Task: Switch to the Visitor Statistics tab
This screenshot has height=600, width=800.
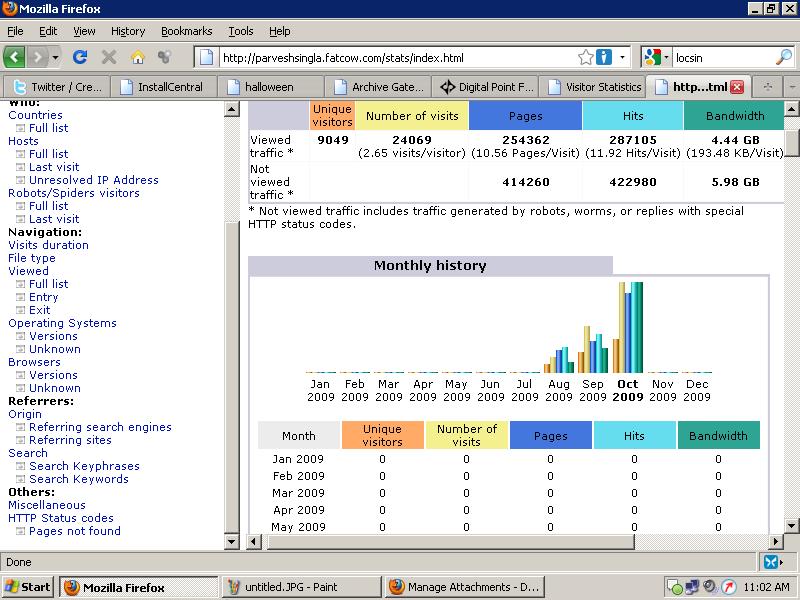Action: click(x=593, y=87)
